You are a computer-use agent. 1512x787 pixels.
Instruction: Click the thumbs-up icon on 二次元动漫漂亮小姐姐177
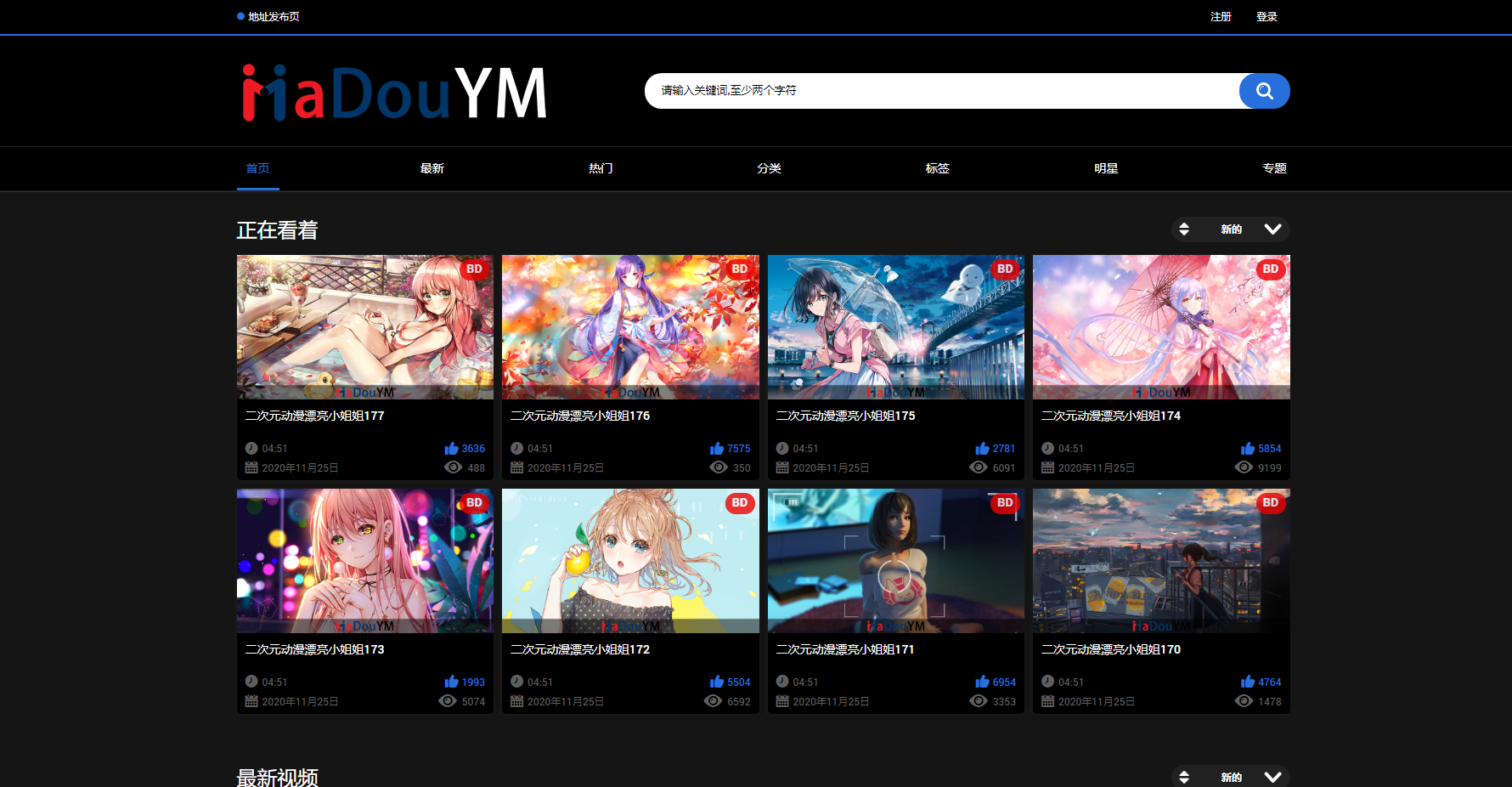coord(450,448)
